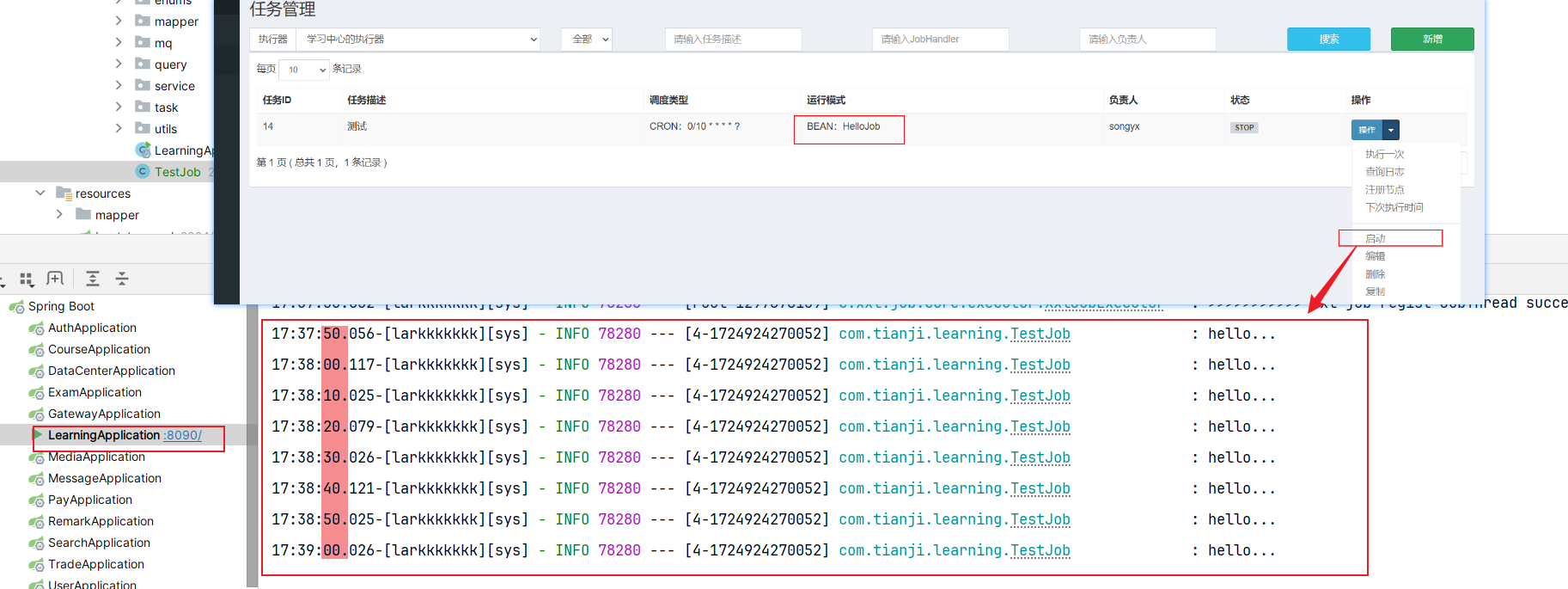Click the 运行模式 column header

(826, 101)
